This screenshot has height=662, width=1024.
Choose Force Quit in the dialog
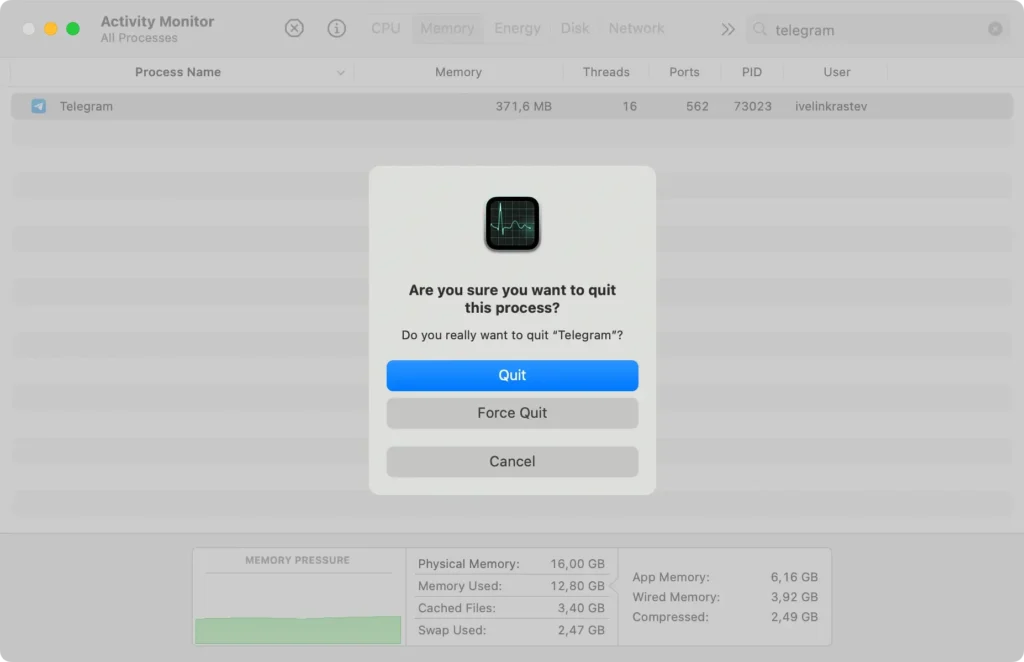tap(512, 413)
